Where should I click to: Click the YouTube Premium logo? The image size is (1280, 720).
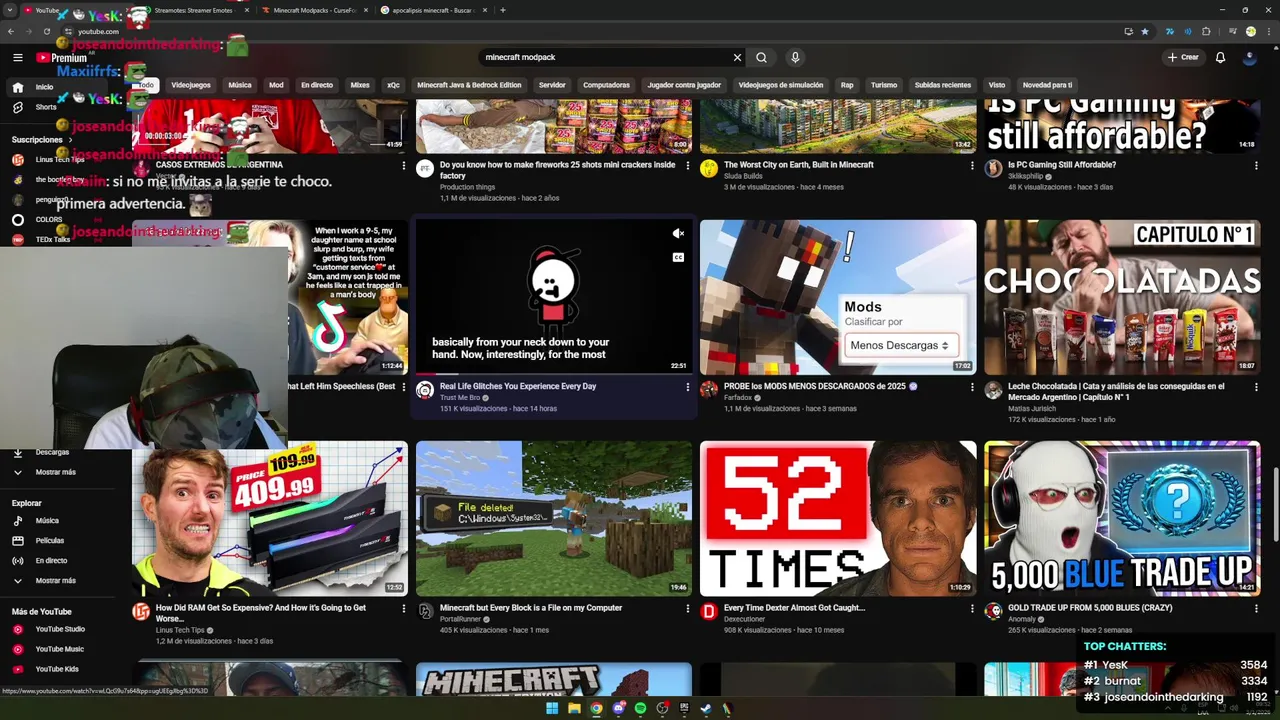[62, 57]
